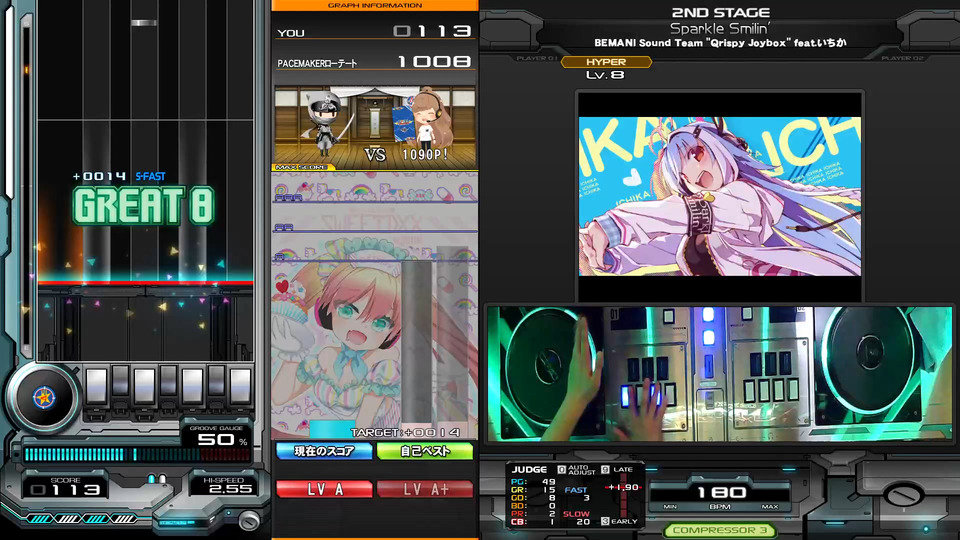
Task: Click the +0014 difference above GREAT
Action: tap(99, 176)
